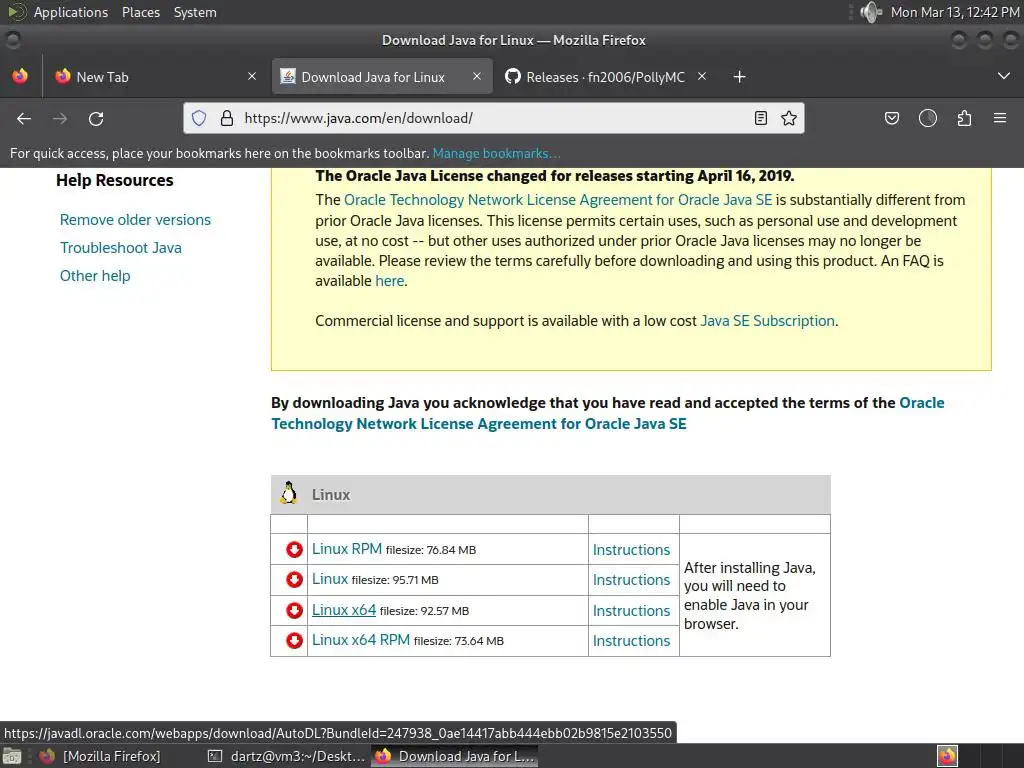Open the tracking protection shield
The image size is (1024, 768).
(199, 118)
